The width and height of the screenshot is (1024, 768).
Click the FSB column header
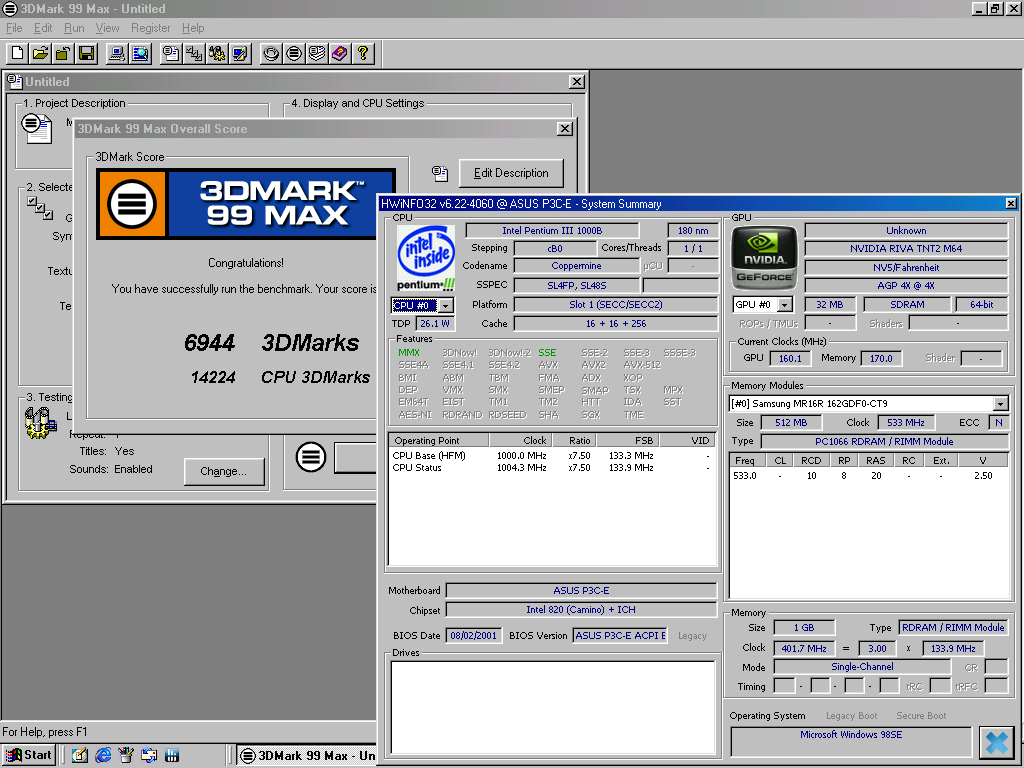[627, 440]
